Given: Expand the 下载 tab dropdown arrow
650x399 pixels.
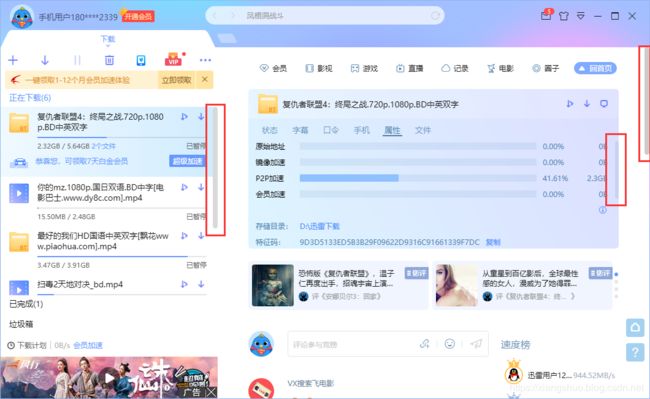Looking at the screenshot, I should (x=108, y=45).
